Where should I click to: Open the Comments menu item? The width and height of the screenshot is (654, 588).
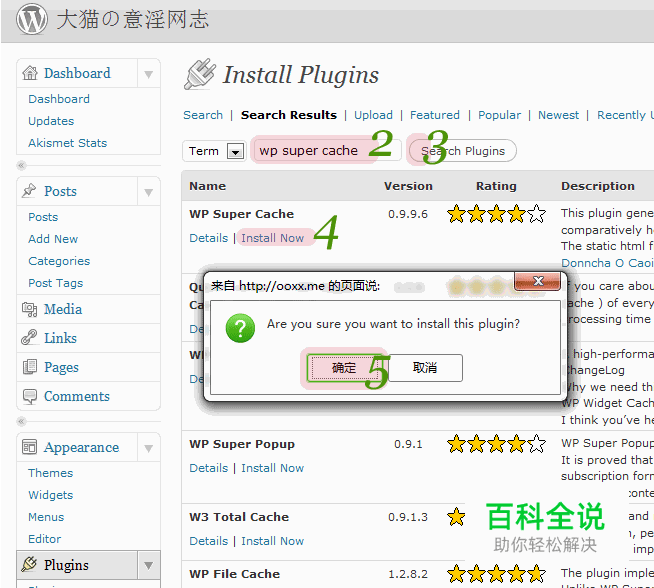pyautogui.click(x=77, y=397)
